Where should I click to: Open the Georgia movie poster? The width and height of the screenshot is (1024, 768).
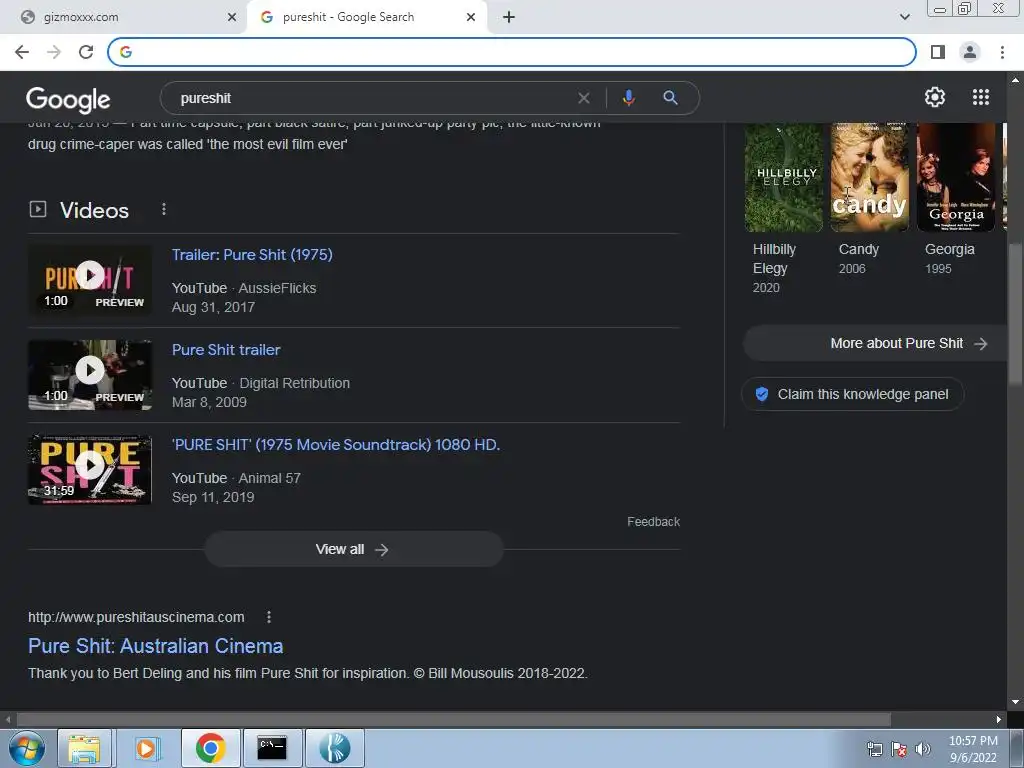[x=956, y=177]
